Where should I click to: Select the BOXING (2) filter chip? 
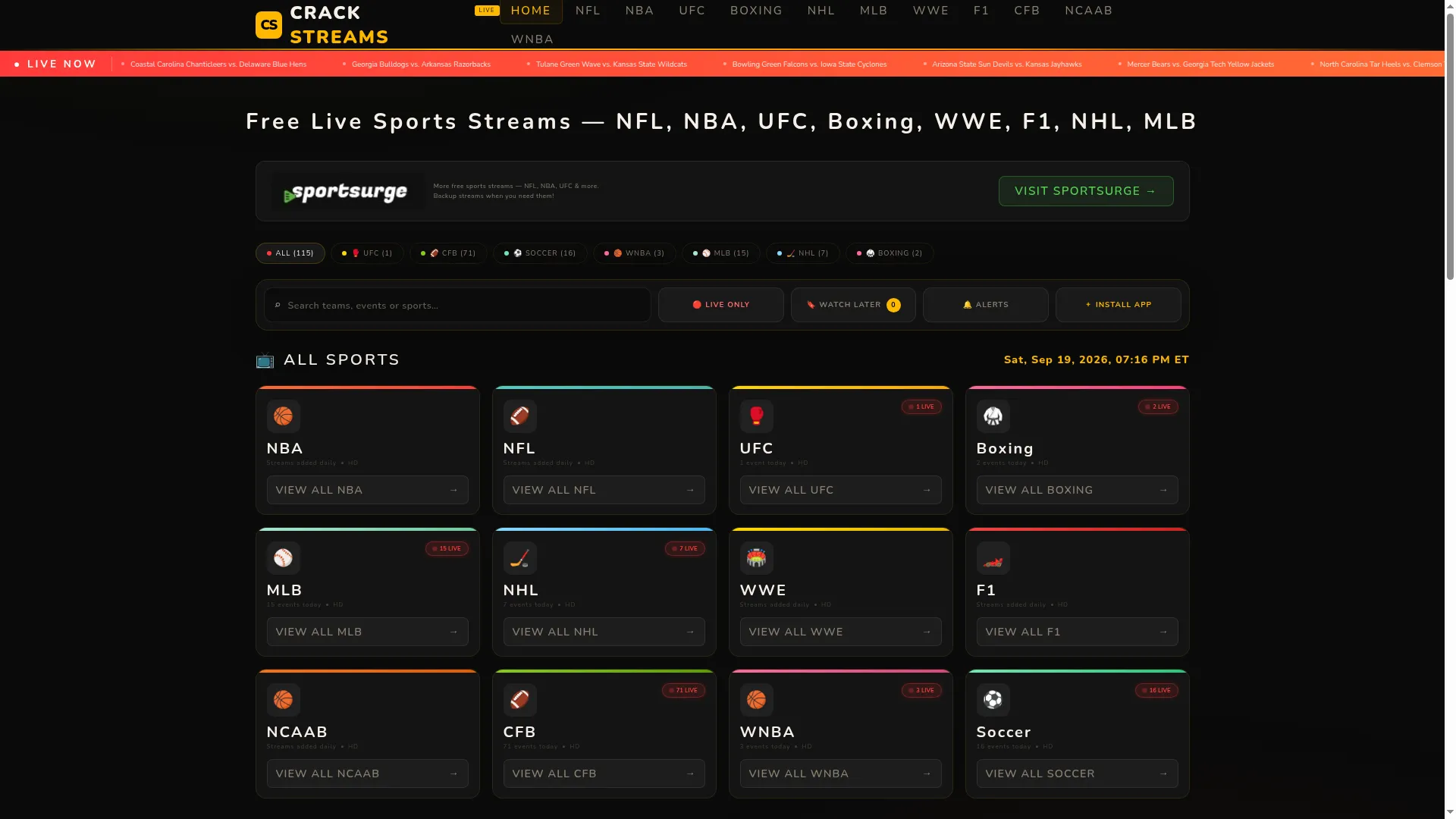tap(890, 253)
